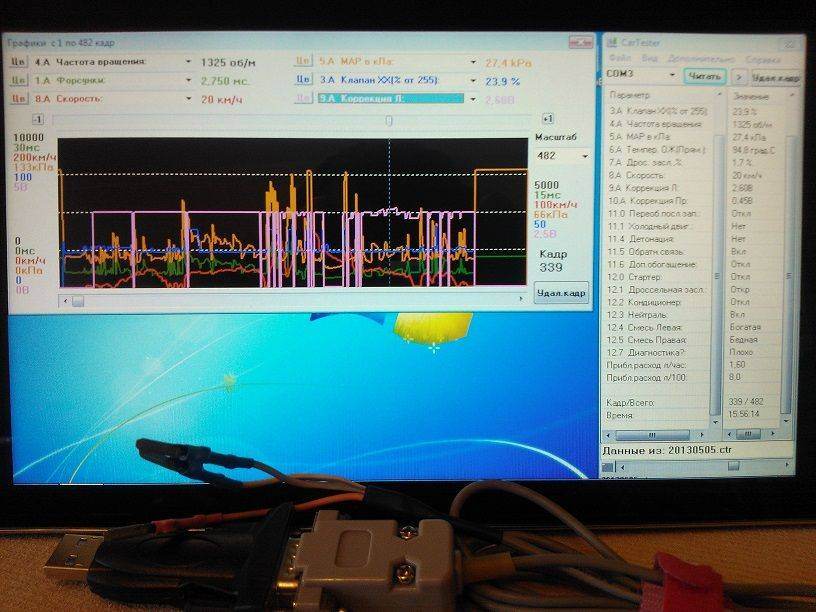Click color button for Клапан ХХ channel
This screenshot has width=816, height=612.
[303, 80]
